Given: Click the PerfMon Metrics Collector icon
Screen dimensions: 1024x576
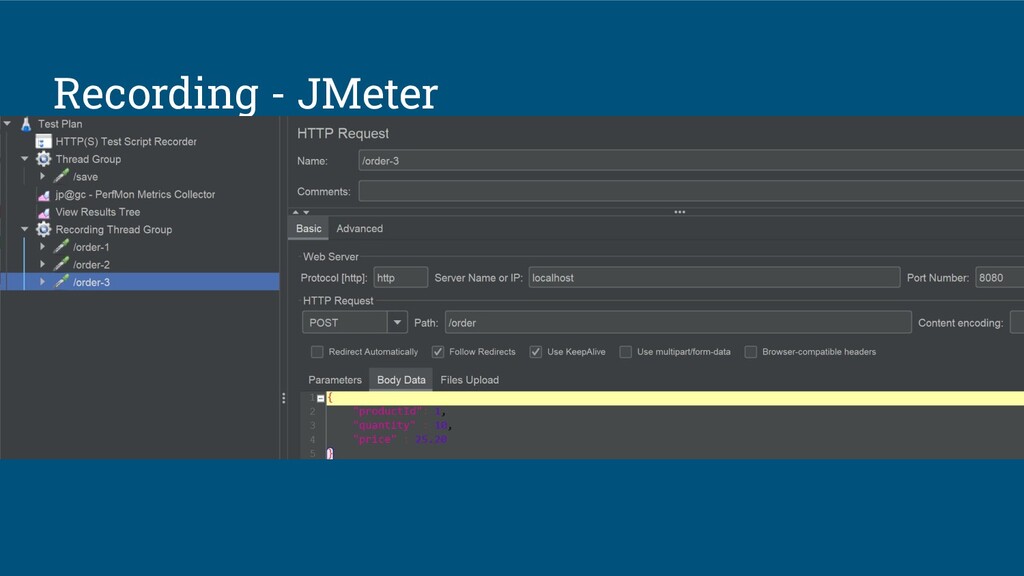Looking at the screenshot, I should (x=43, y=195).
